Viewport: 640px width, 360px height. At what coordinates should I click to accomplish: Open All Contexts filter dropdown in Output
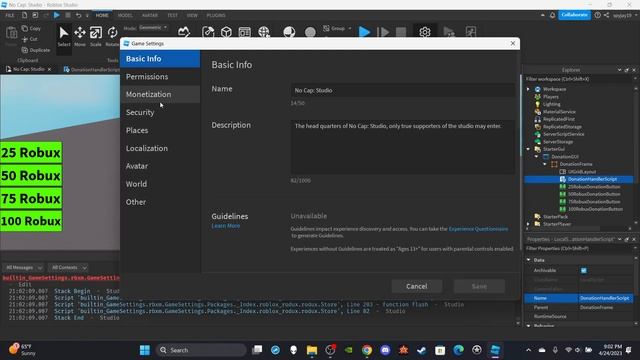tap(68, 268)
